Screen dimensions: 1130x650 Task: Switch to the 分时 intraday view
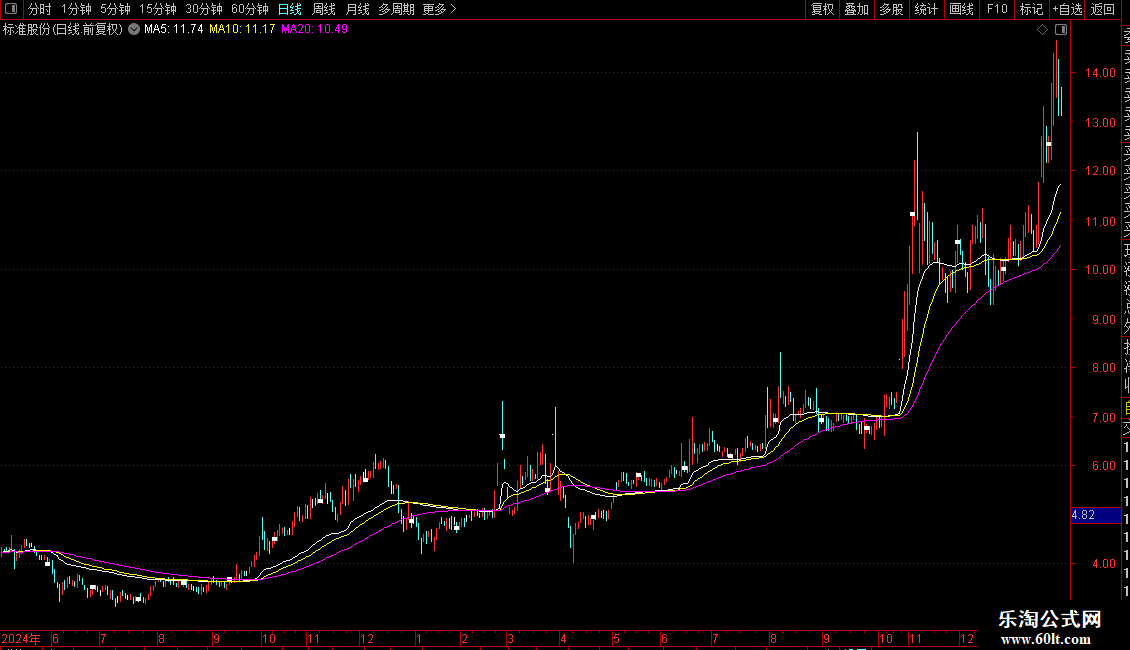[x=40, y=9]
